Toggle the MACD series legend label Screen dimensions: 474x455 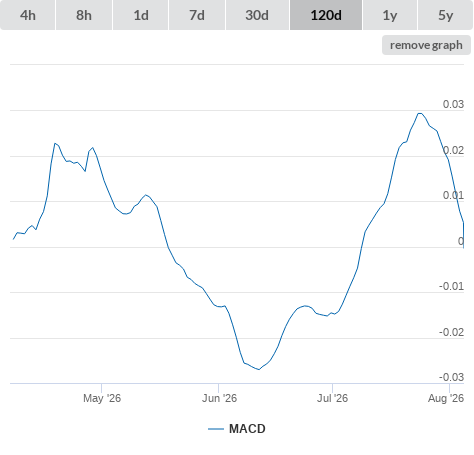(247, 429)
